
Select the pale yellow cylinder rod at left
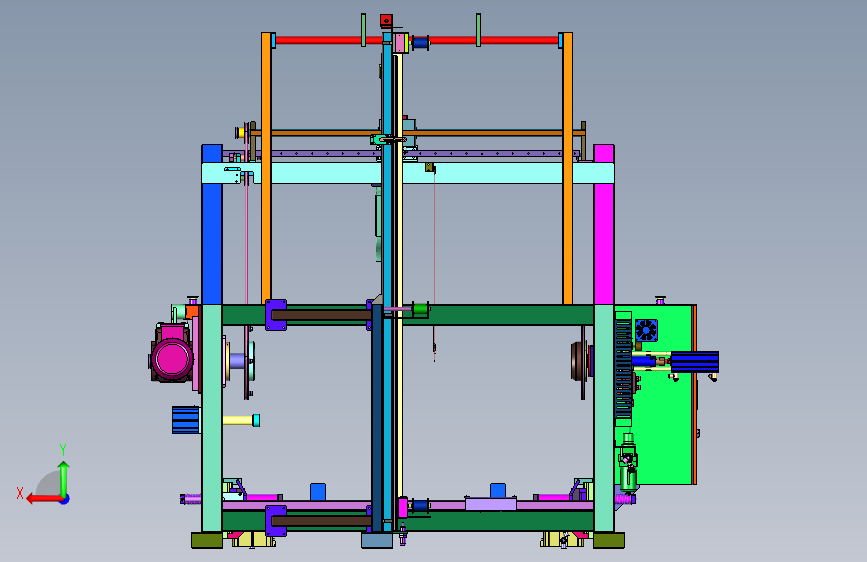pyautogui.click(x=238, y=420)
